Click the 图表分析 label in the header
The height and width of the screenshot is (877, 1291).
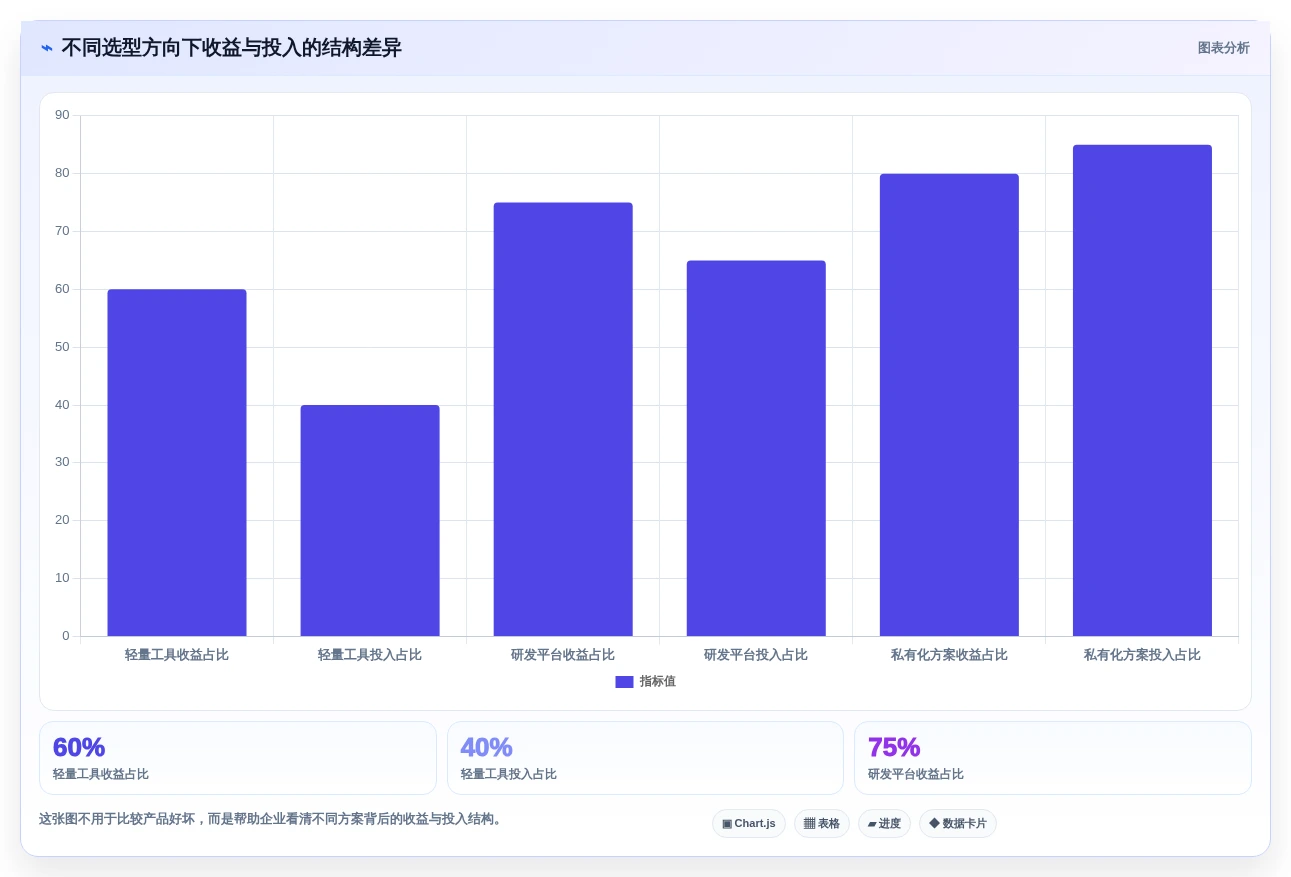1223,48
